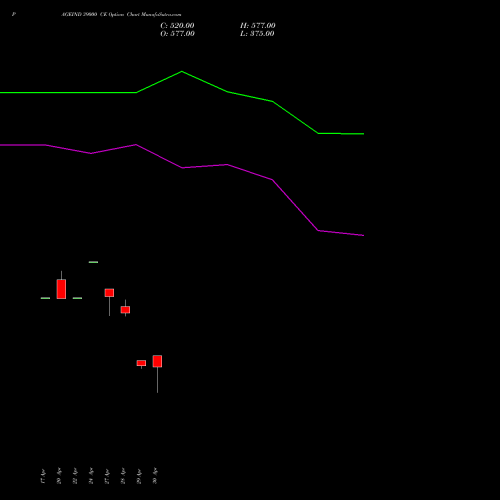Click the low value L: 375.00
The height and width of the screenshot is (500, 500).
pyautogui.click(x=257, y=34)
